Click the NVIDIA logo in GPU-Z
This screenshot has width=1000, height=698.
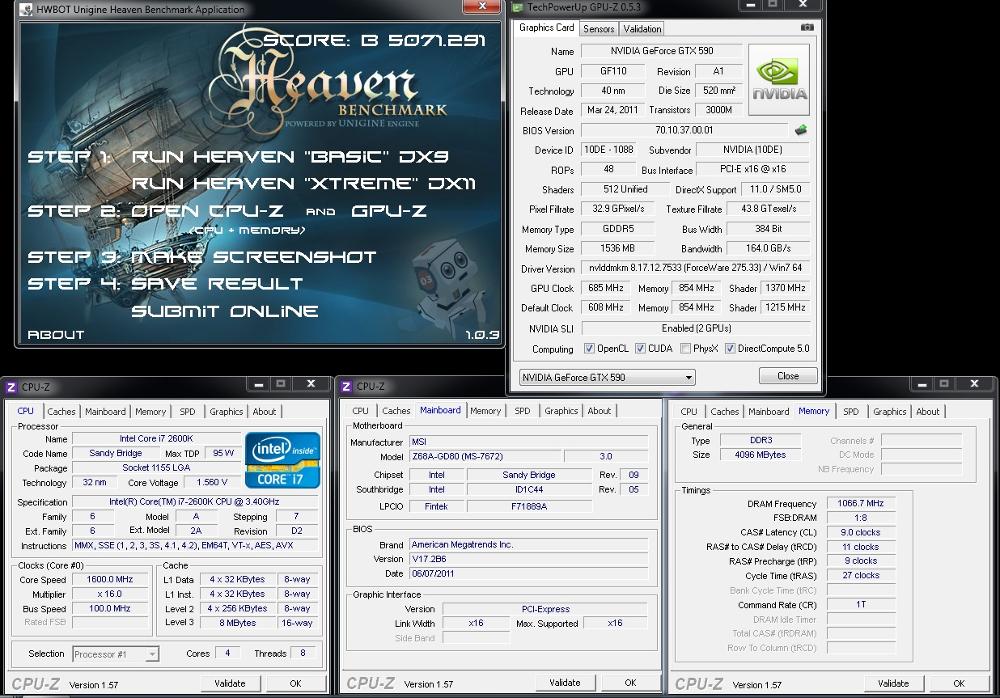coord(779,80)
